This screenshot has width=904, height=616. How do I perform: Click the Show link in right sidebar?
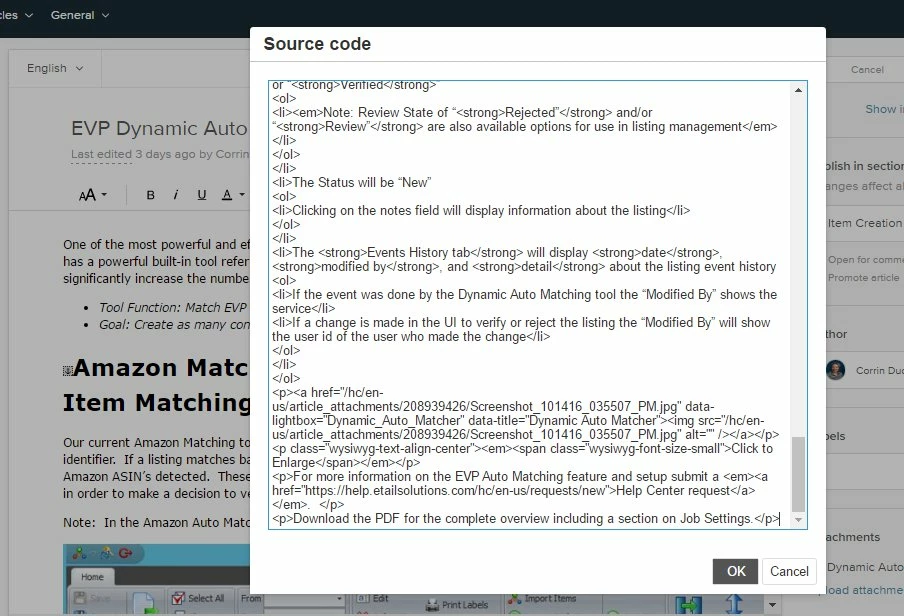click(x=884, y=109)
